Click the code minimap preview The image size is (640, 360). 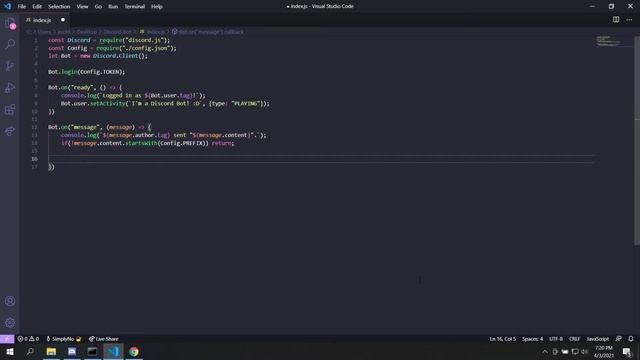tap(609, 41)
